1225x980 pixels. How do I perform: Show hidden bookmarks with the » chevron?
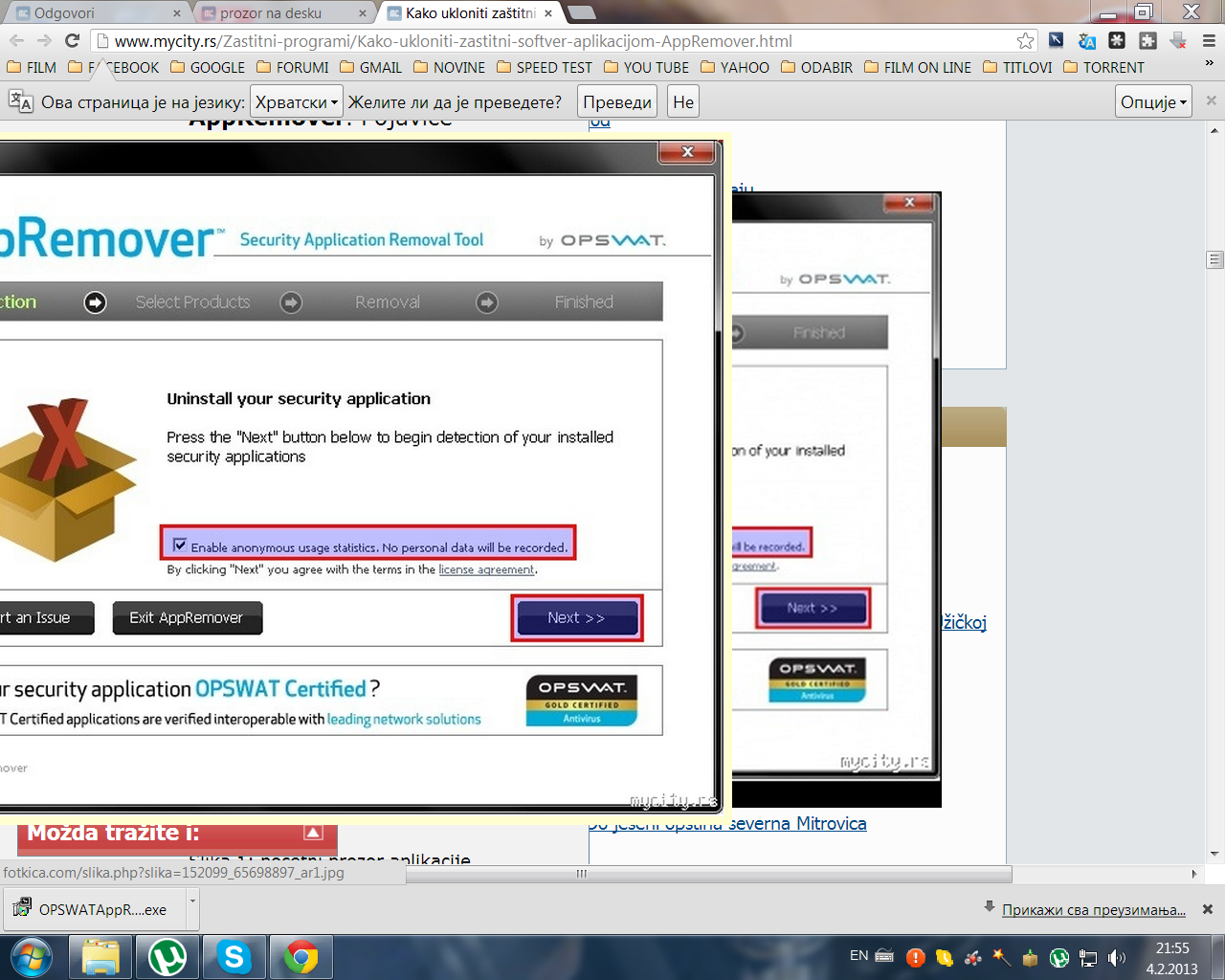(1210, 64)
